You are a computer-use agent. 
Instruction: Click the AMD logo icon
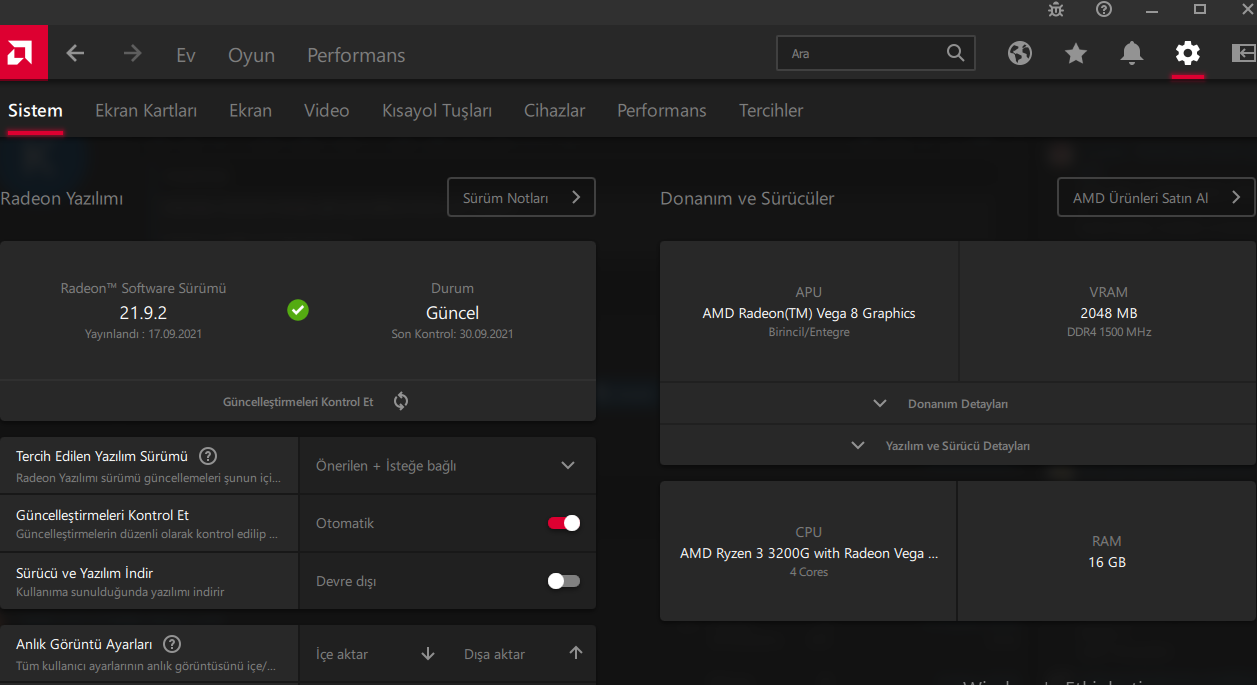[x=23, y=53]
